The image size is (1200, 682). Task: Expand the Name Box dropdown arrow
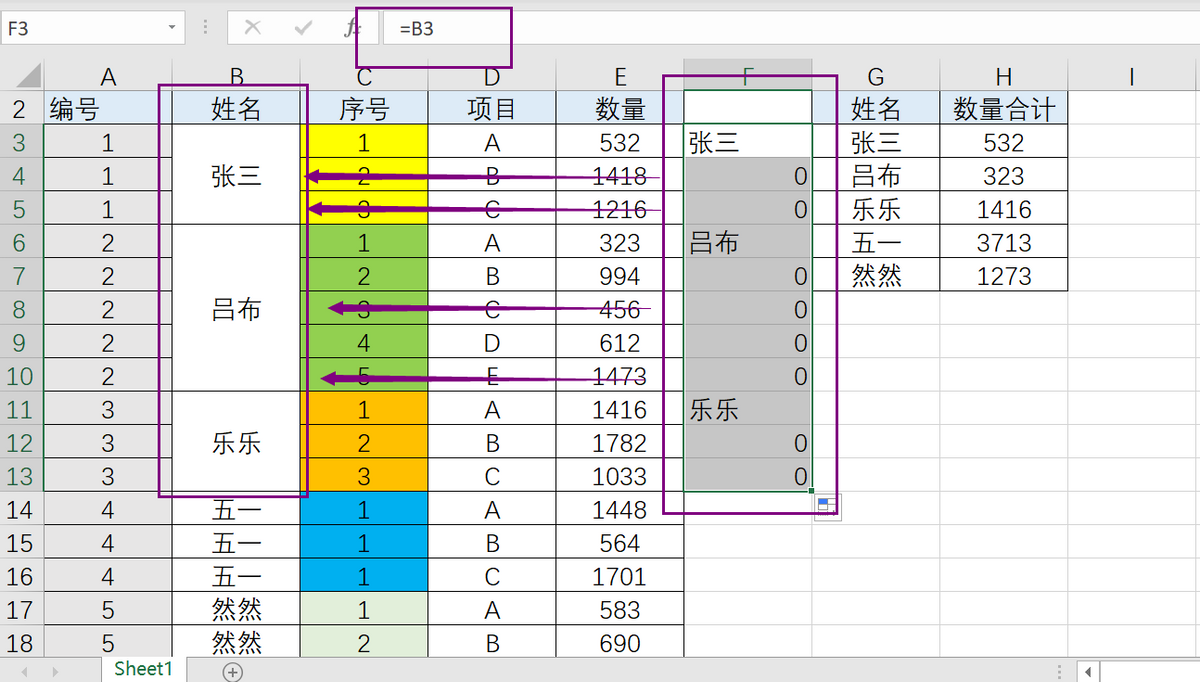172,28
